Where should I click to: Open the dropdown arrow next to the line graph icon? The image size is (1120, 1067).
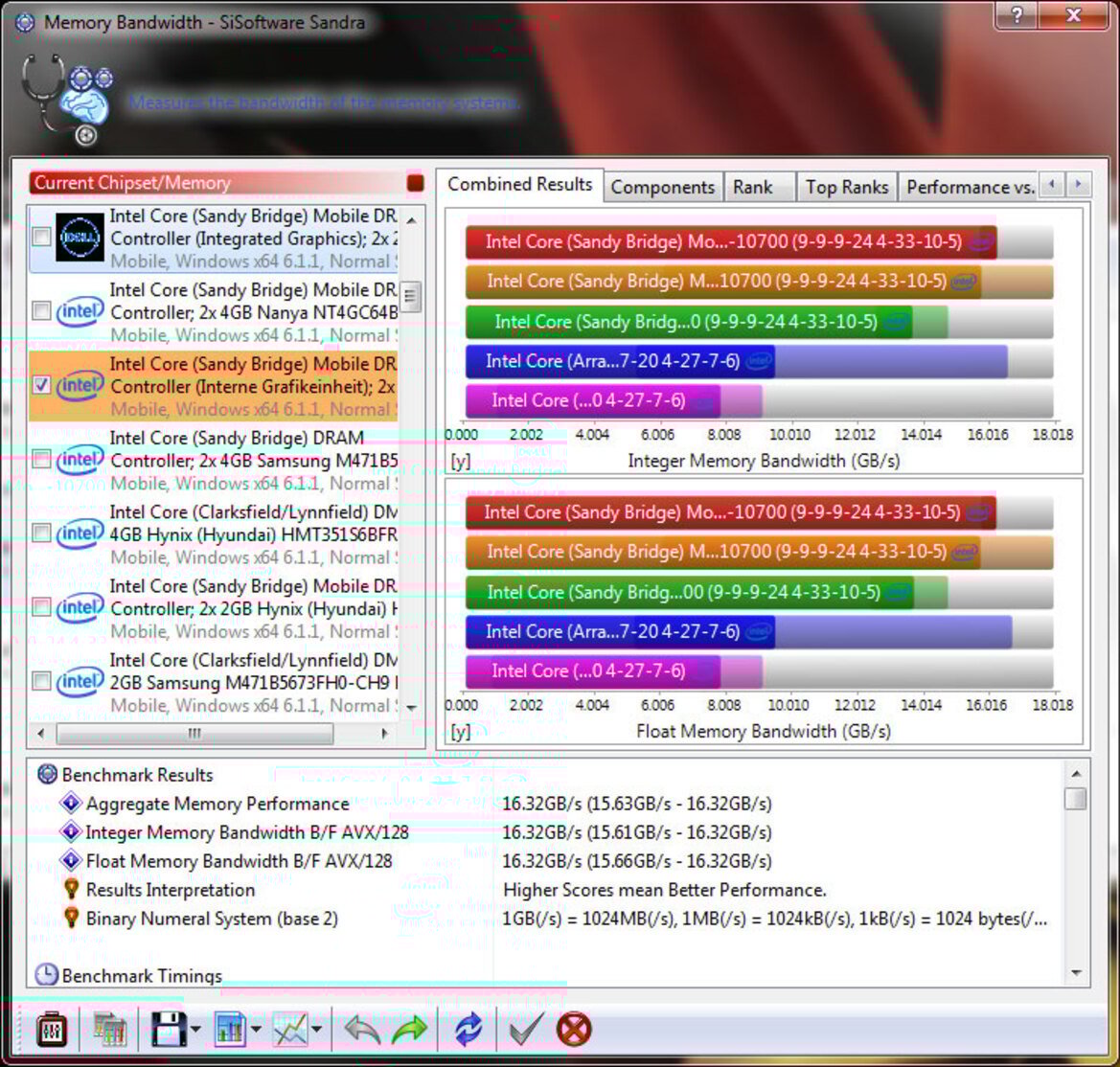pos(316,1030)
